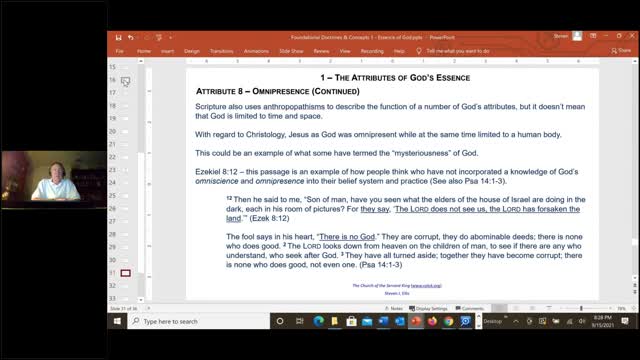Select slide 31 thumbnail
The height and width of the screenshot is (360, 640).
click(x=125, y=273)
